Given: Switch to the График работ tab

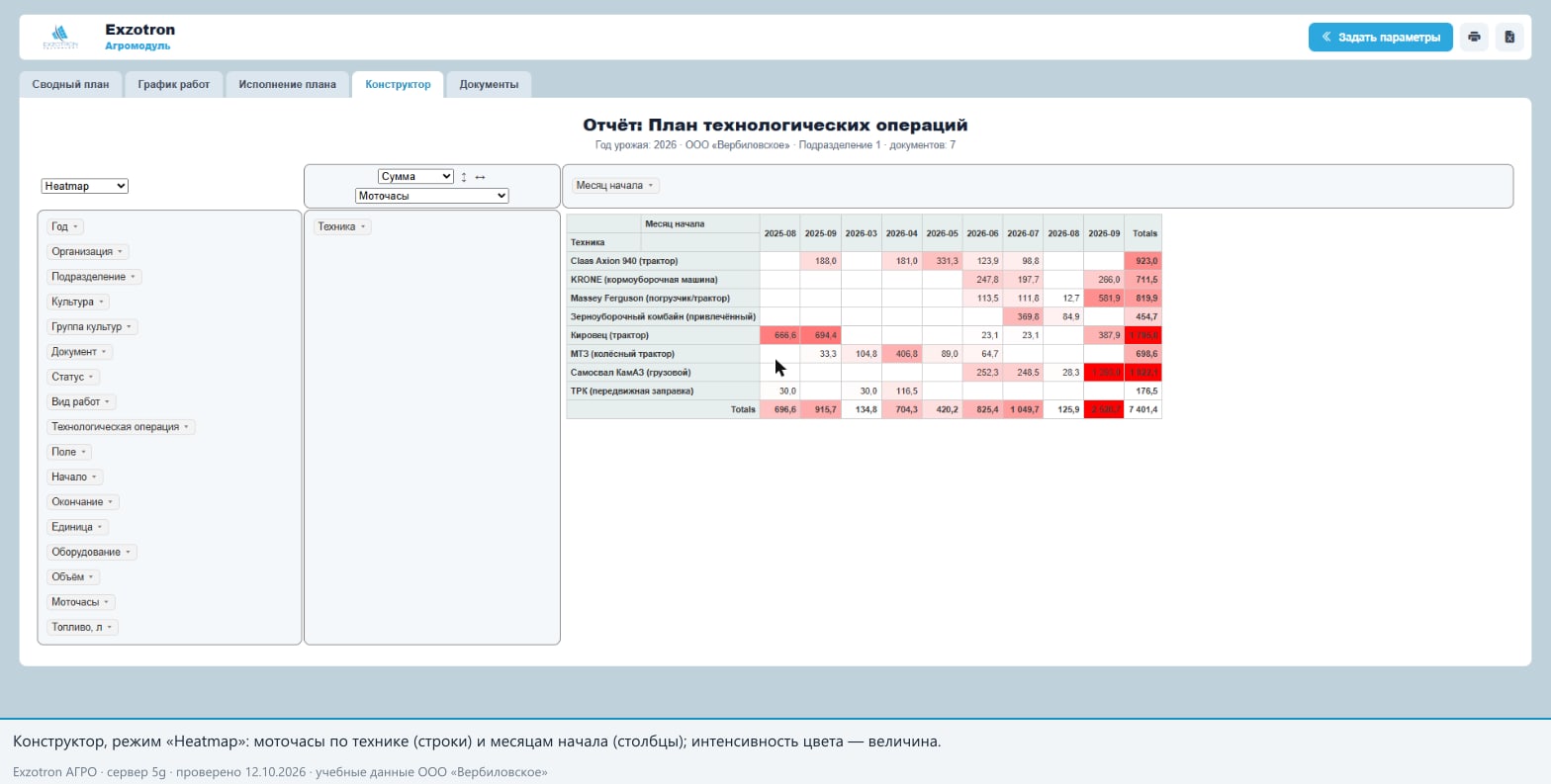Looking at the screenshot, I should pyautogui.click(x=174, y=84).
